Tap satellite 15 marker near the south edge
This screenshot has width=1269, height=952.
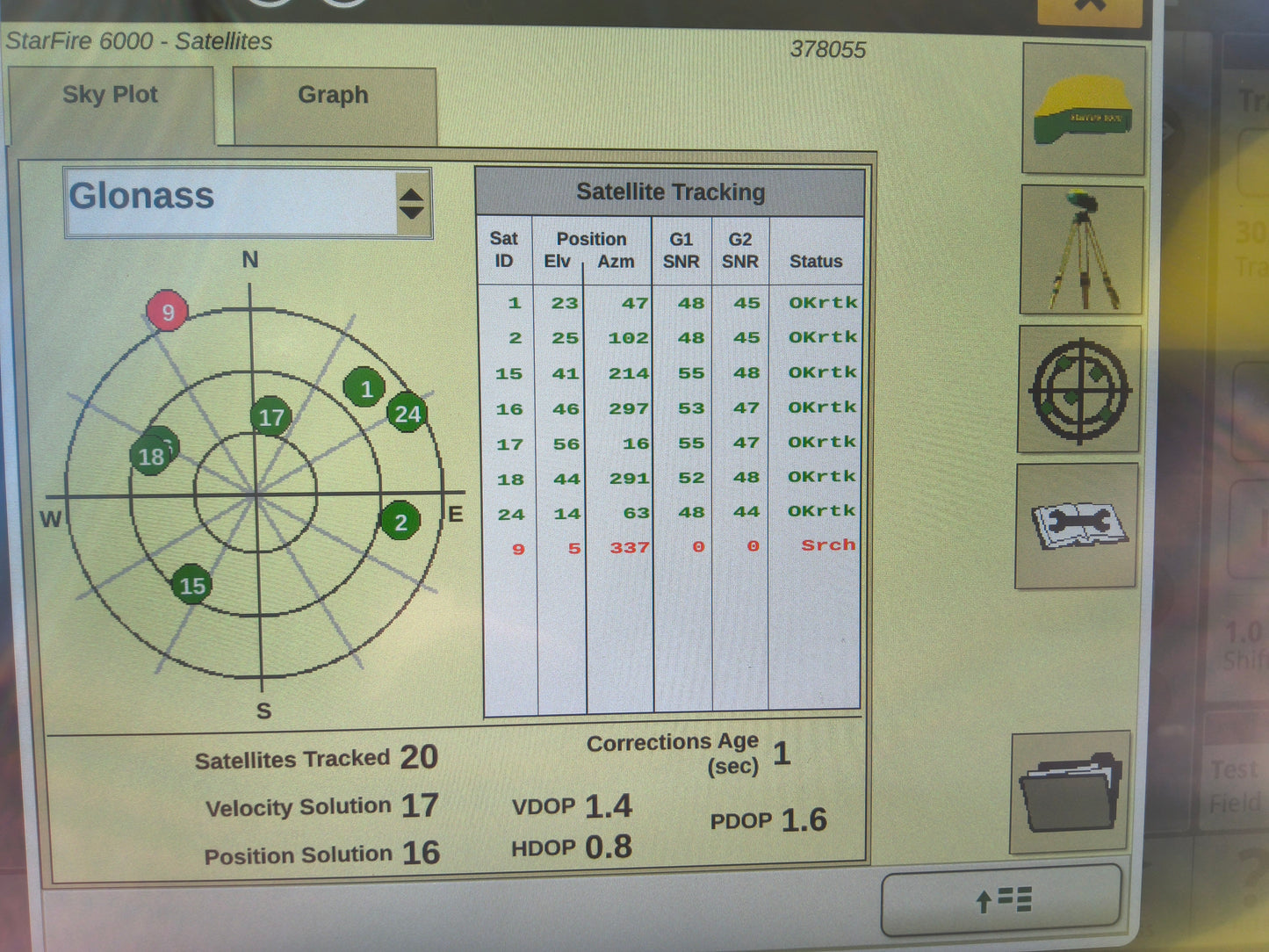(x=192, y=586)
